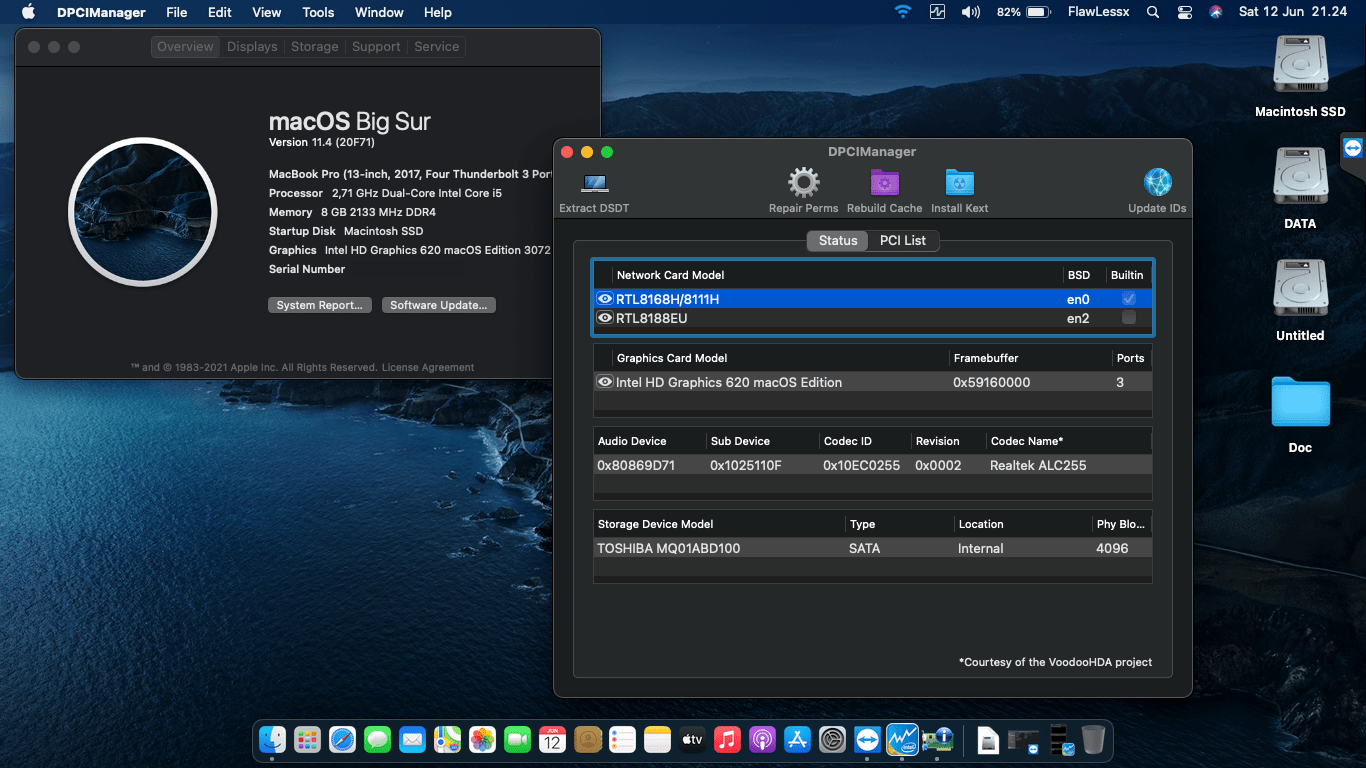
Task: Open Maps app in Dock
Action: [x=447, y=740]
